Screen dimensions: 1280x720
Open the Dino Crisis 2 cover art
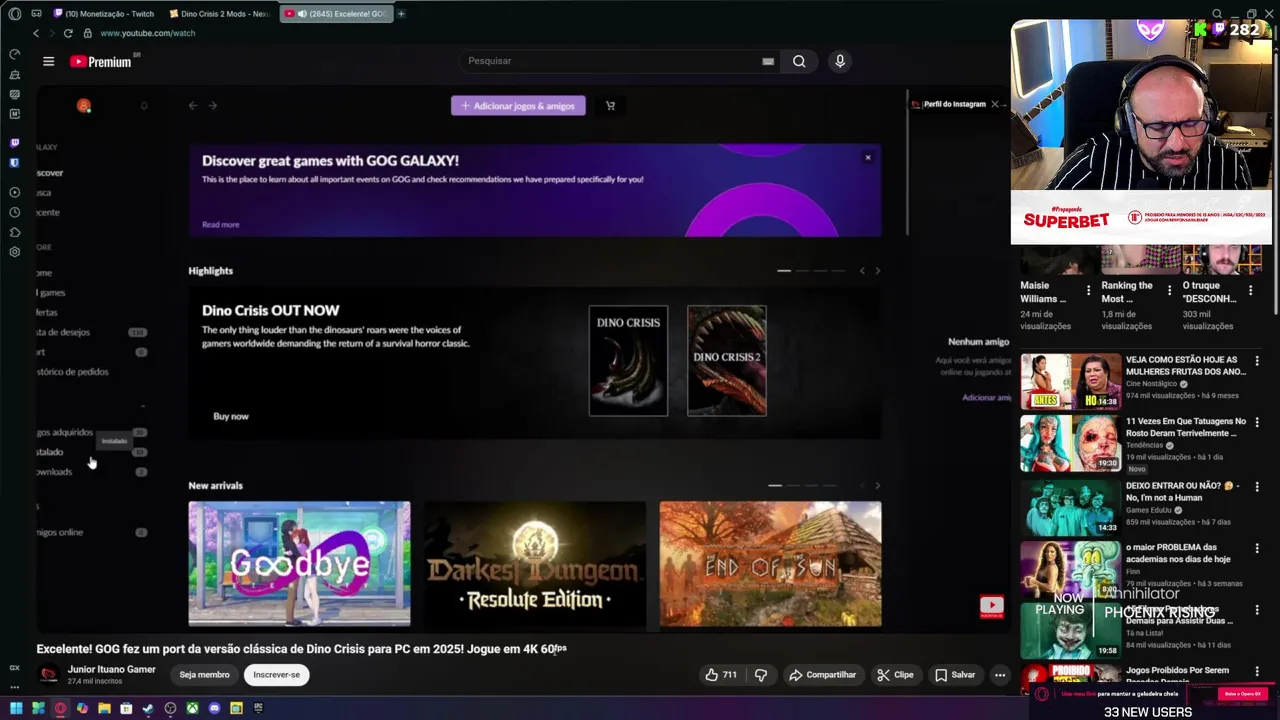(x=727, y=361)
